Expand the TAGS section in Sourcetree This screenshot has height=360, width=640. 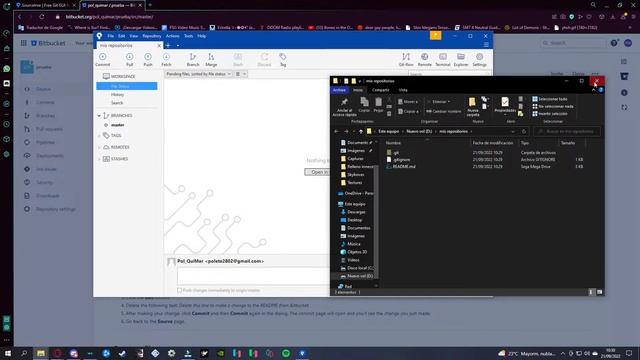click(x=99, y=136)
